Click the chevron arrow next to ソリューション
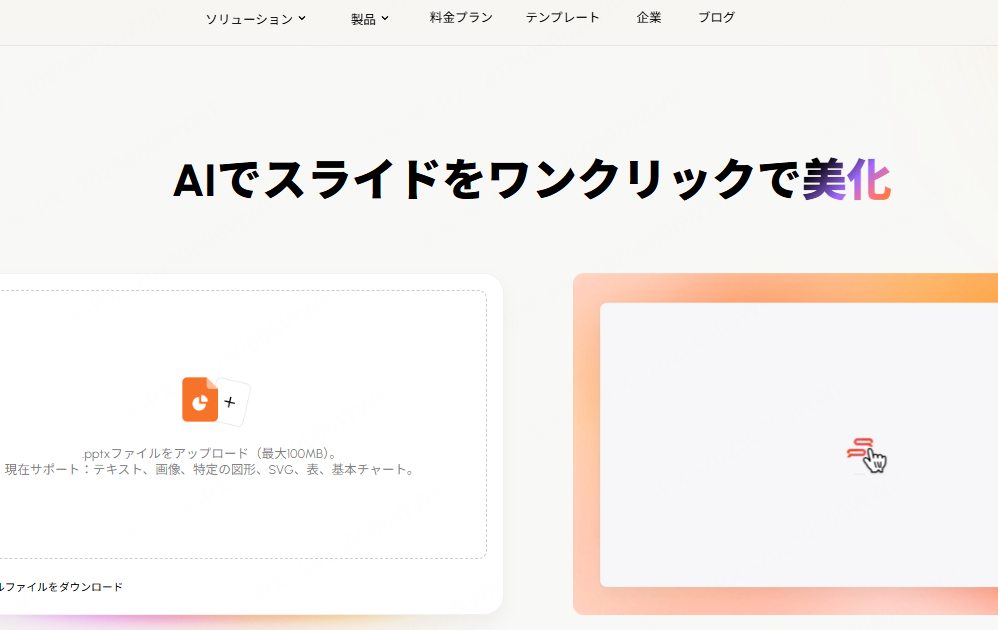This screenshot has height=630, width=998. coord(301,17)
